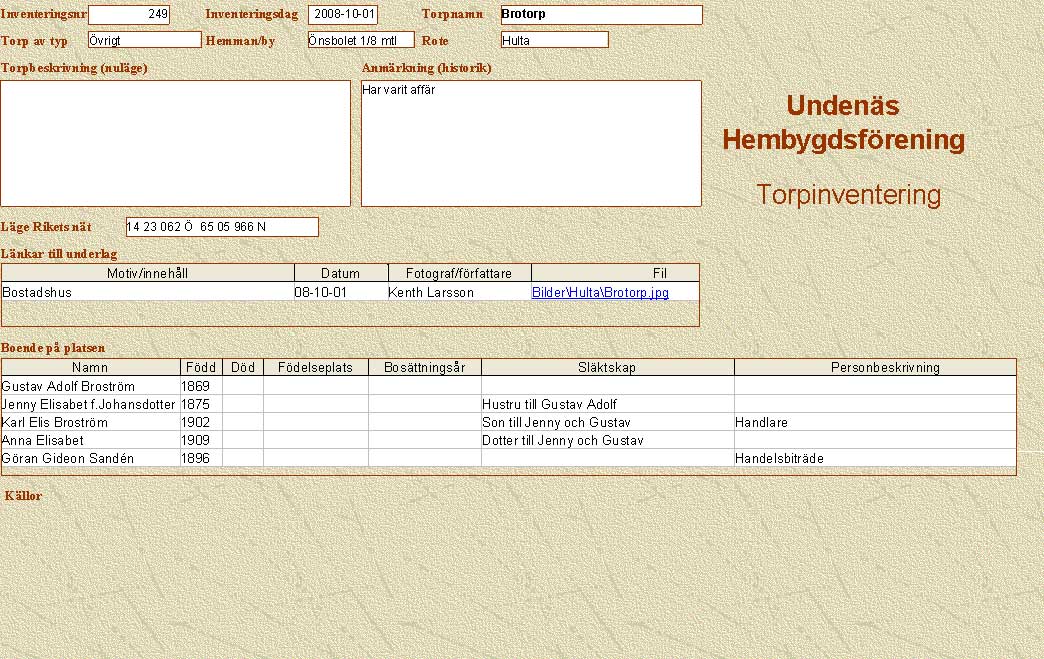This screenshot has width=1044, height=659.
Task: Click the Kenth Larsson photographer cell
Action: coord(459,293)
